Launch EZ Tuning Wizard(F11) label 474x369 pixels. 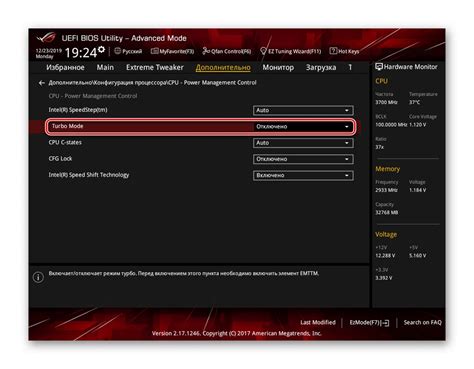tap(295, 51)
